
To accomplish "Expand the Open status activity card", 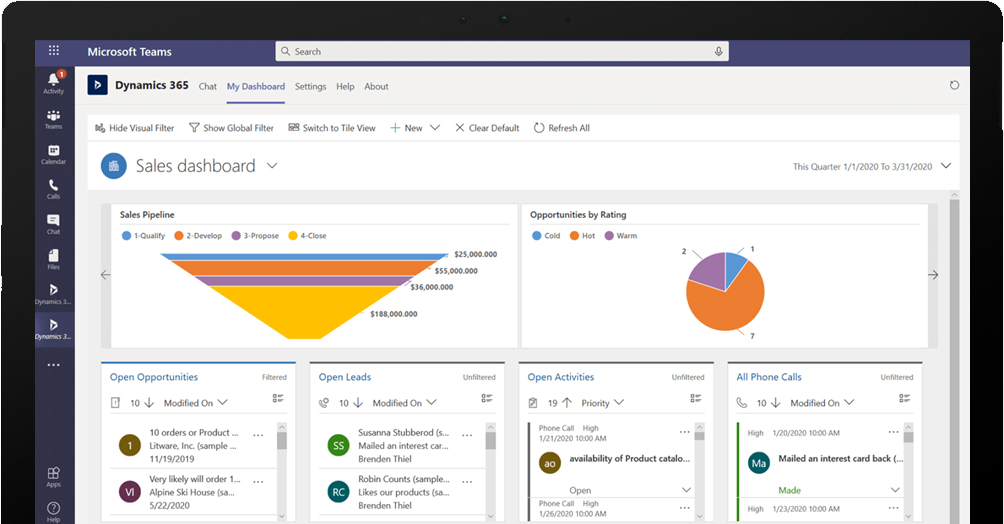I will coord(686,490).
